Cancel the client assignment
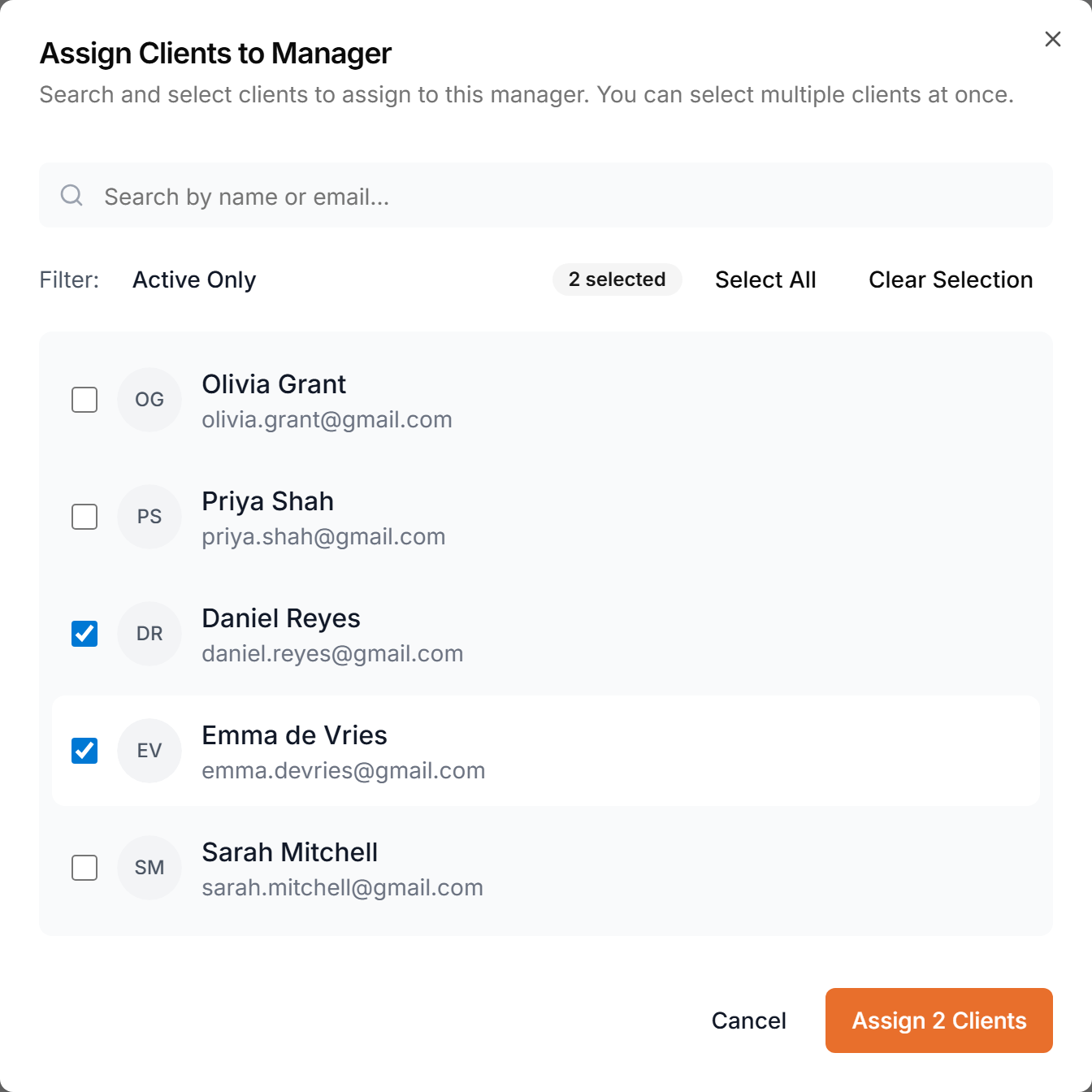The width and height of the screenshot is (1092, 1092). tap(749, 1020)
